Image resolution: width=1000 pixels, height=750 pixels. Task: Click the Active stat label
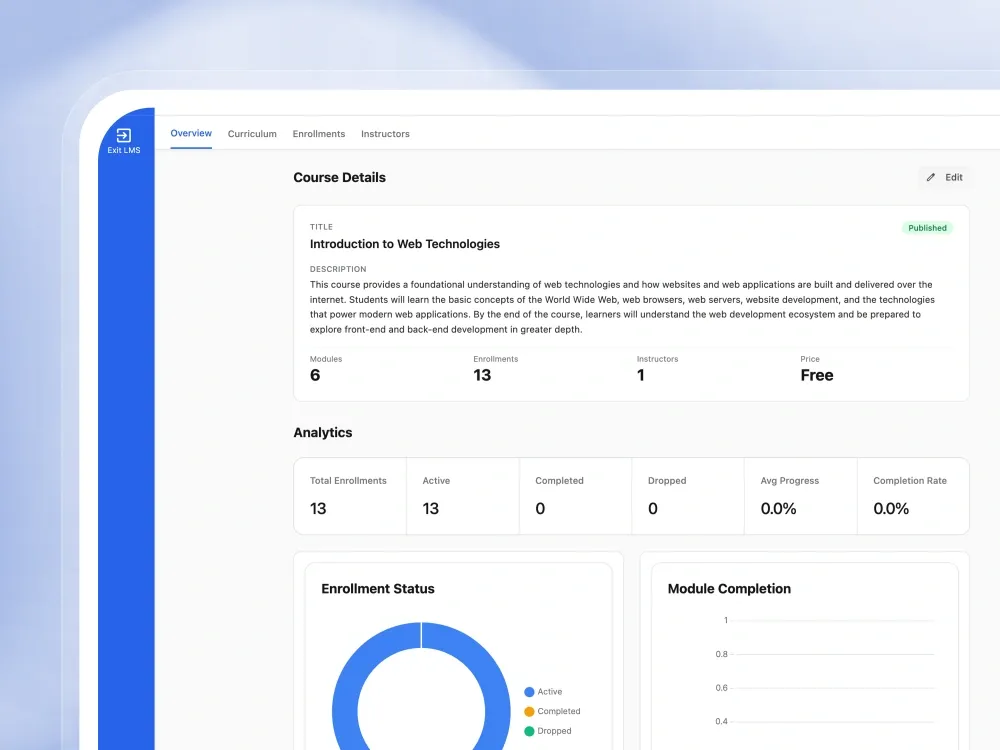(436, 481)
